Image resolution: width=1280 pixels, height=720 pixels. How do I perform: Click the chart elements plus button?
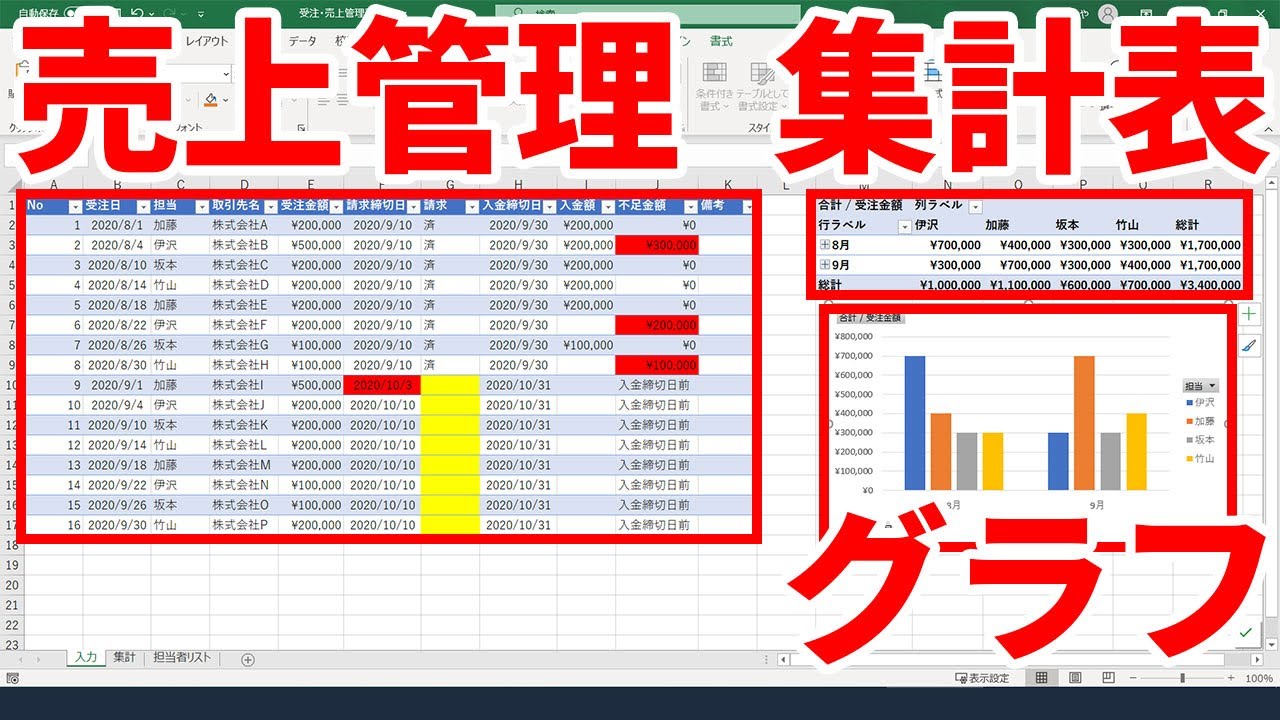(1249, 314)
